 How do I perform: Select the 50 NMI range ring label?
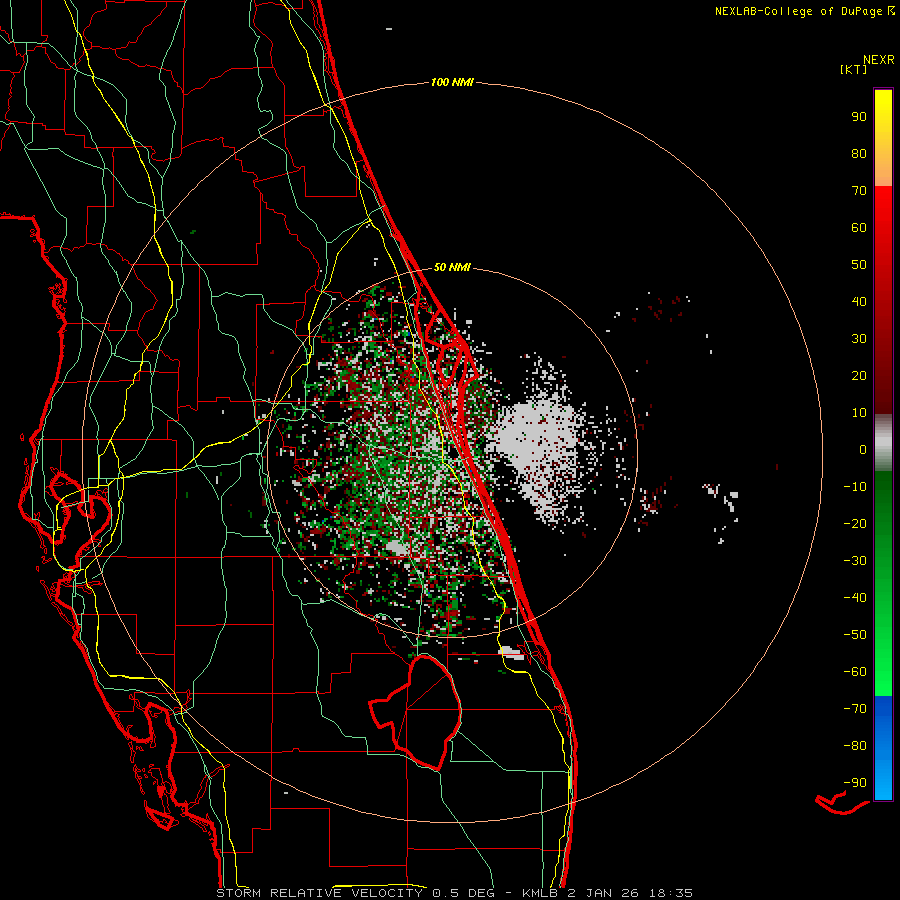coord(452,267)
